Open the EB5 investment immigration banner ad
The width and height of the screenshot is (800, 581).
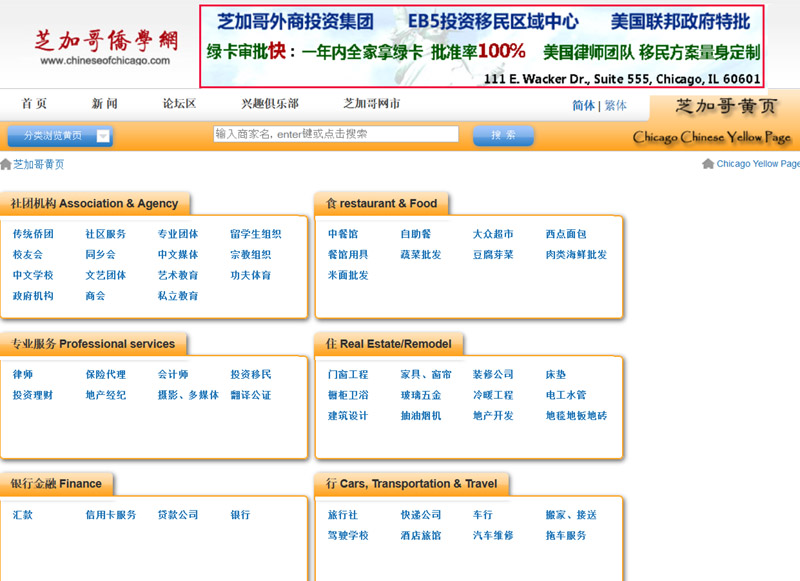click(x=483, y=47)
